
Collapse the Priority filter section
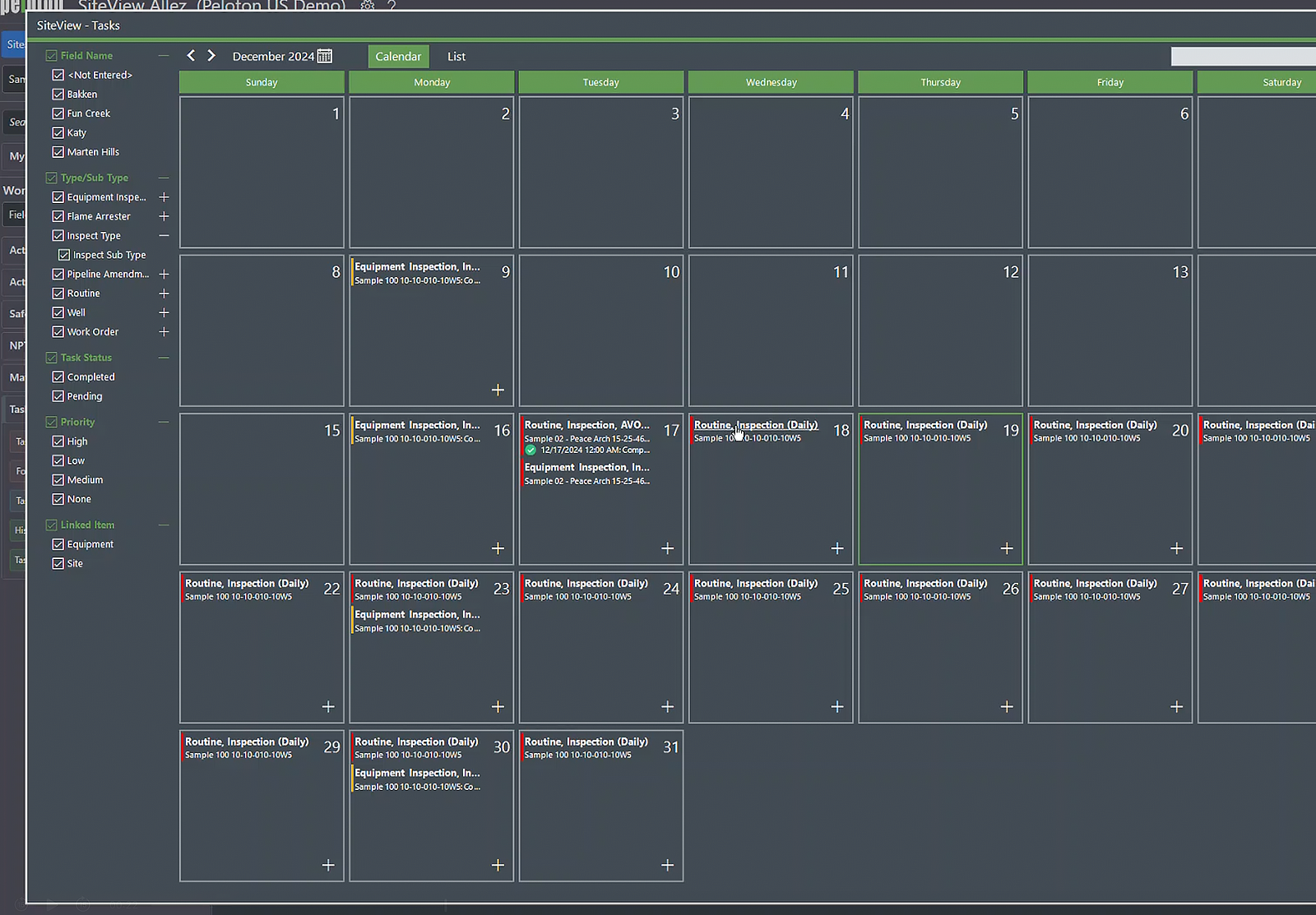[x=164, y=421]
